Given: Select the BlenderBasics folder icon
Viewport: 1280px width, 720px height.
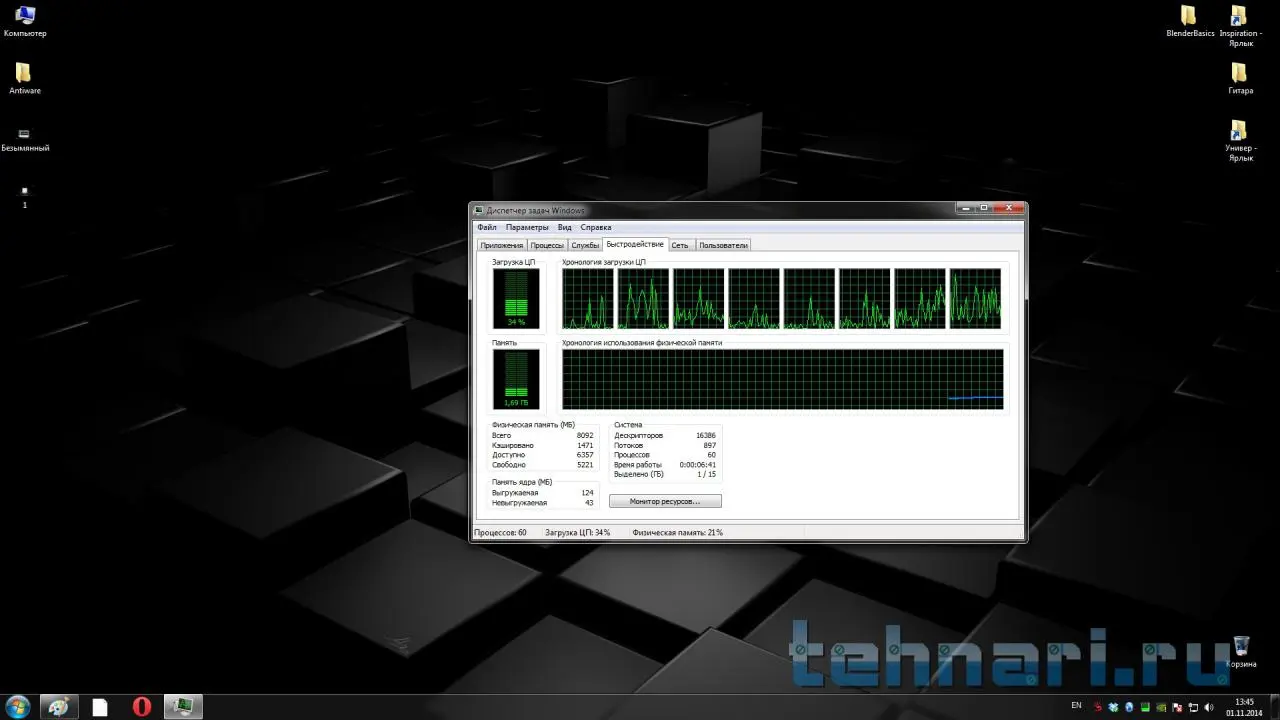Looking at the screenshot, I should [1190, 21].
